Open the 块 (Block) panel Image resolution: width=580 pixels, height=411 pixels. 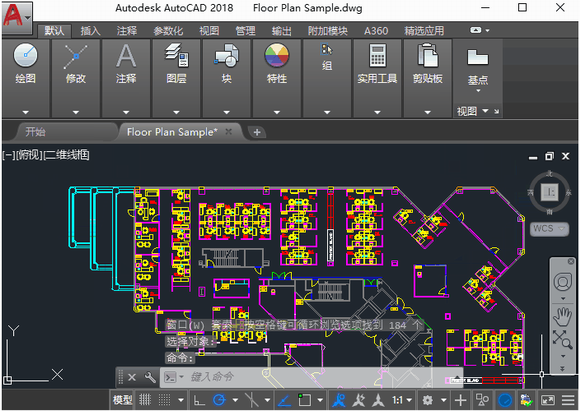point(227,64)
